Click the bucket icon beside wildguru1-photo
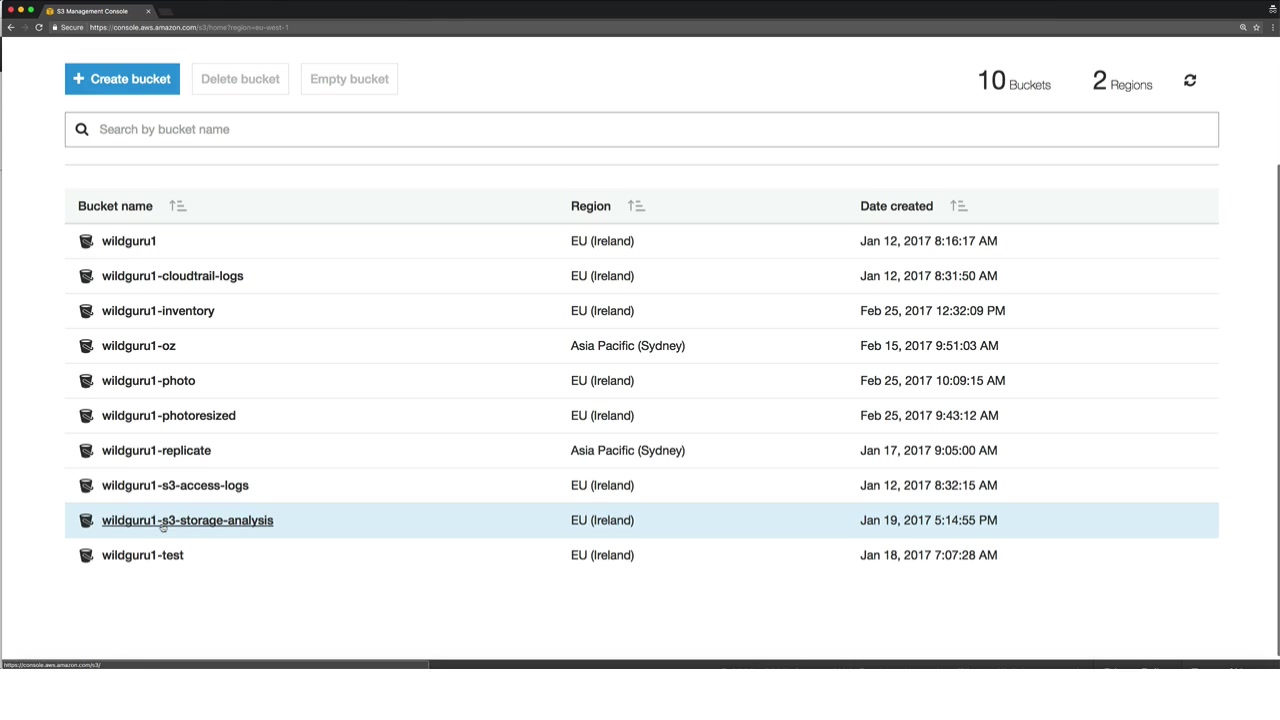The width and height of the screenshot is (1280, 720). pos(86,381)
